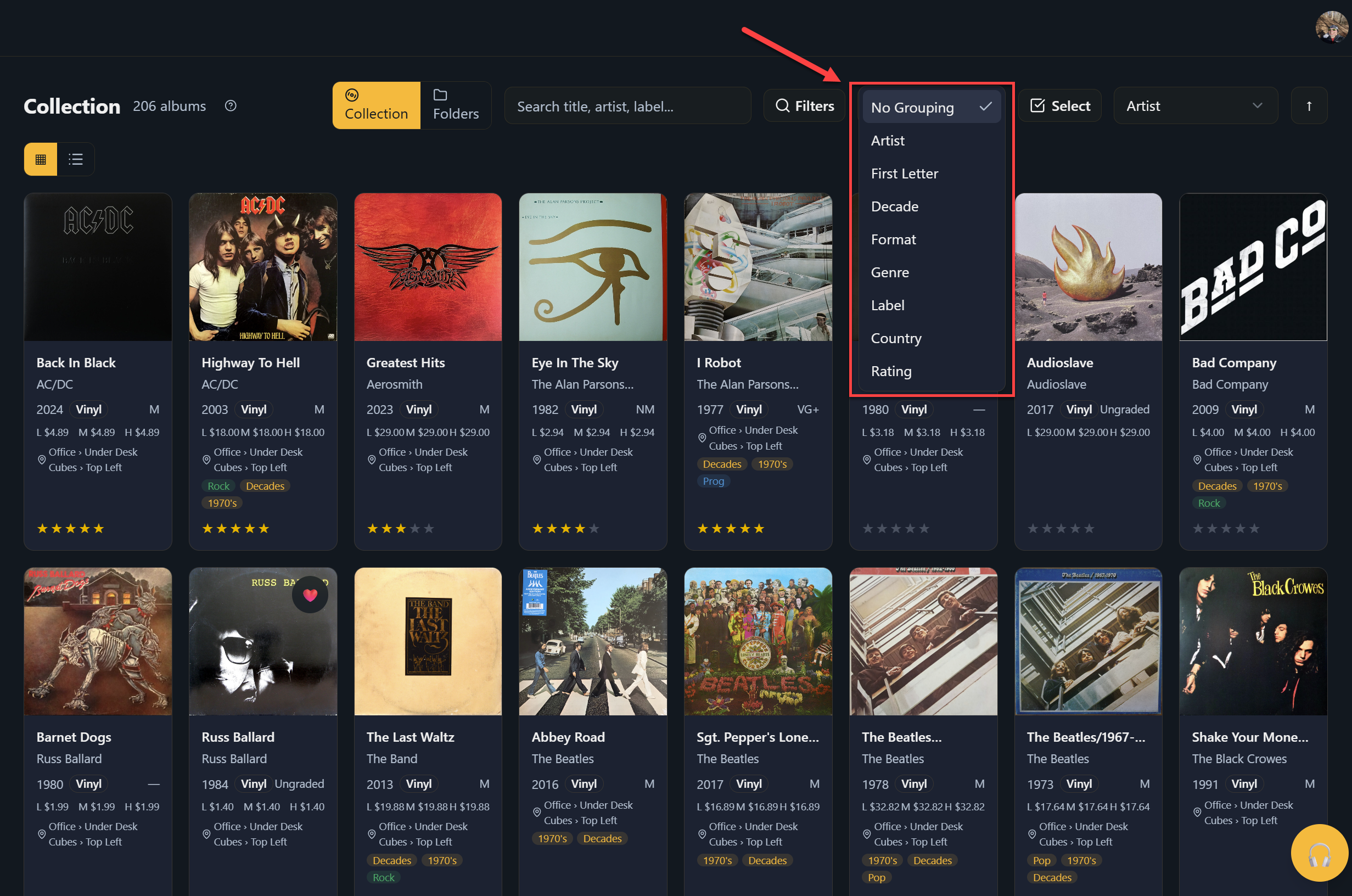The image size is (1352, 896).
Task: Click the location pin on Back In Black card
Action: pos(42,460)
